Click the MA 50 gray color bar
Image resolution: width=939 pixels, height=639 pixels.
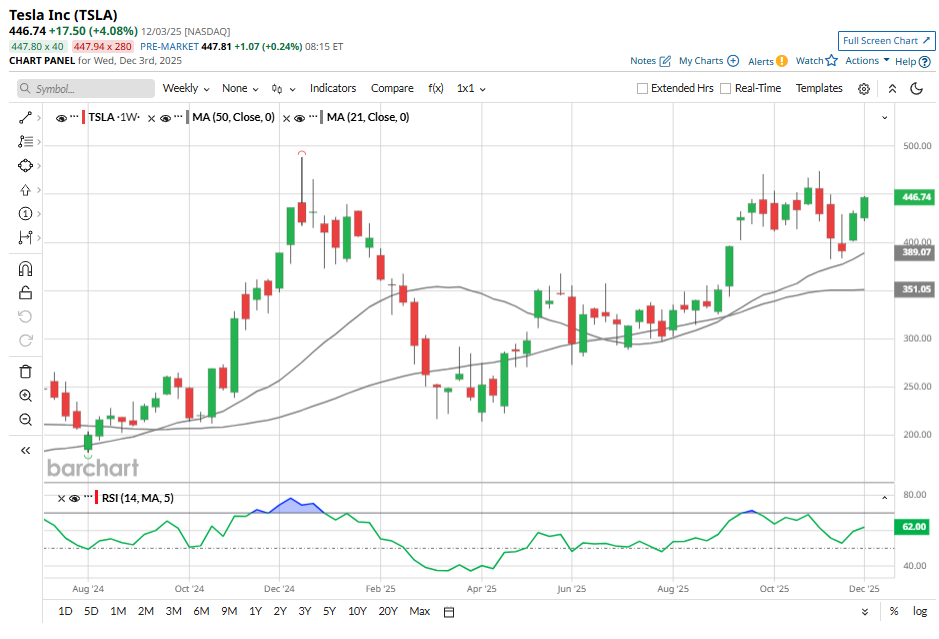[188, 117]
